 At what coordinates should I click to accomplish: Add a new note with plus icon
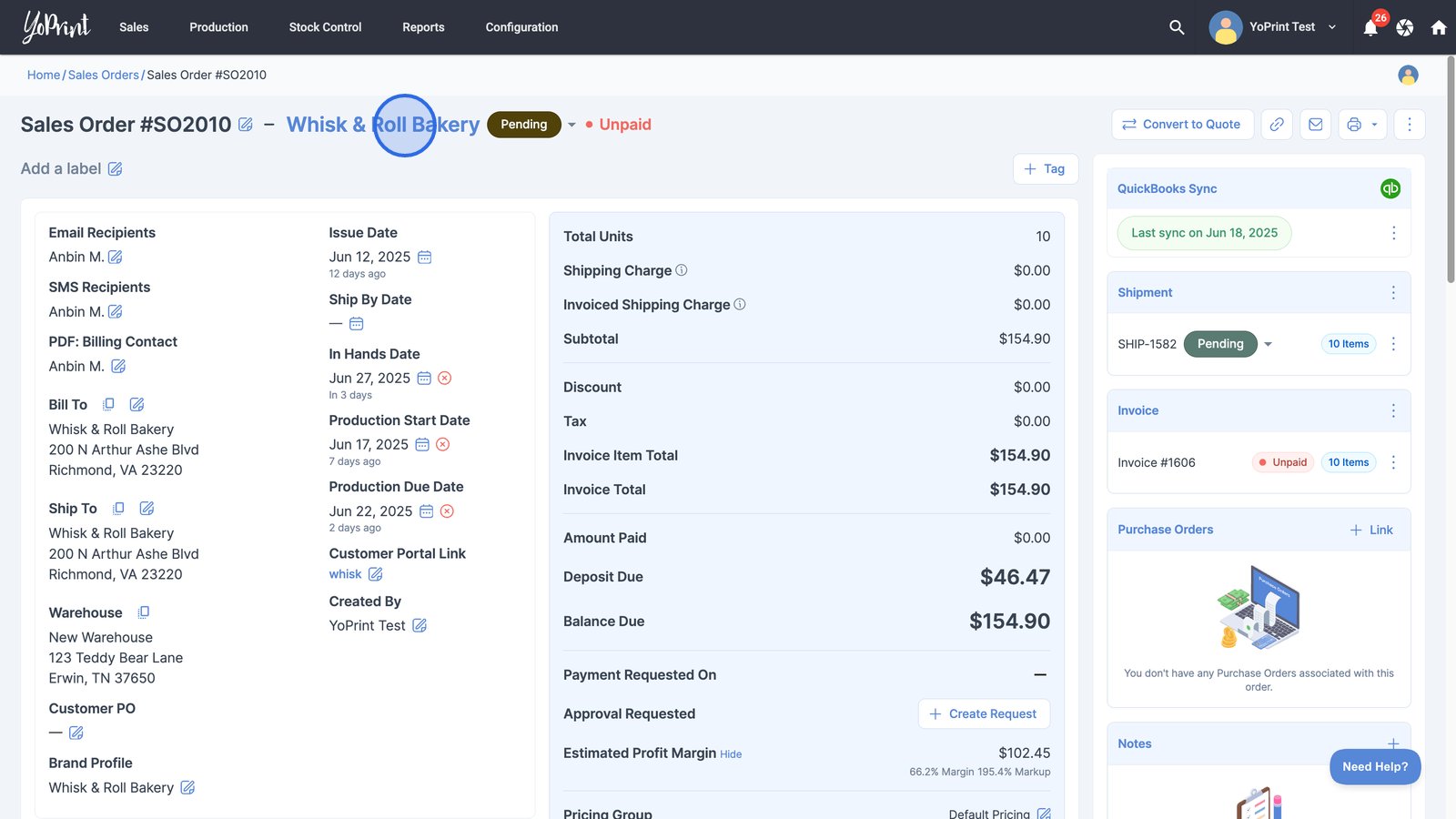1393,743
